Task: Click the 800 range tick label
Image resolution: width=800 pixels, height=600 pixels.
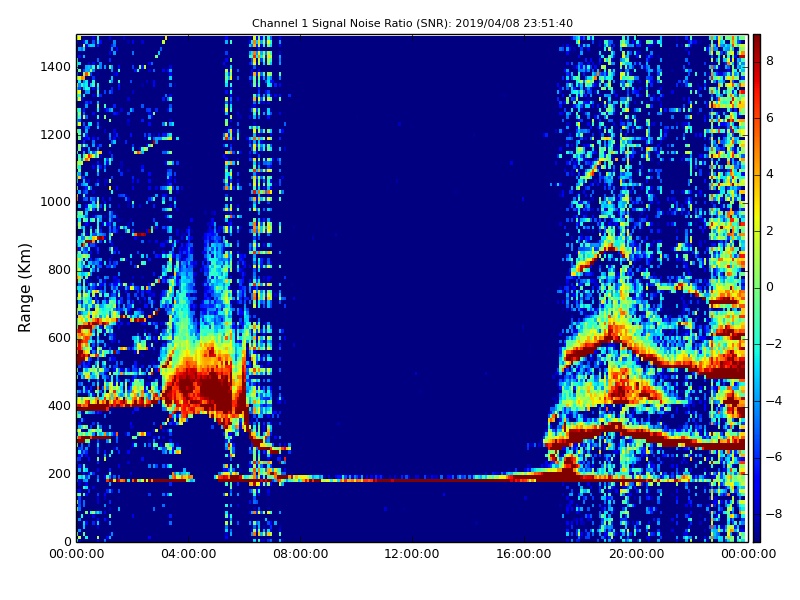Action: (59, 270)
